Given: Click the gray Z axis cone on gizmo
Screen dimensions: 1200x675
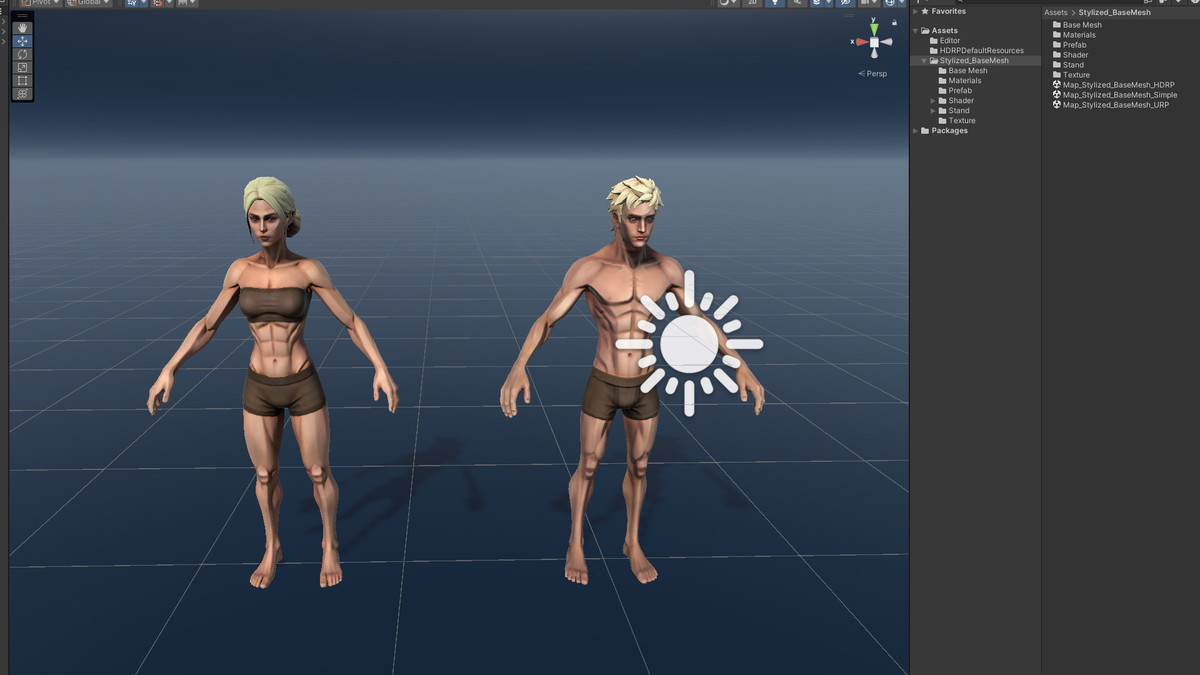Looking at the screenshot, I should click(x=886, y=42).
